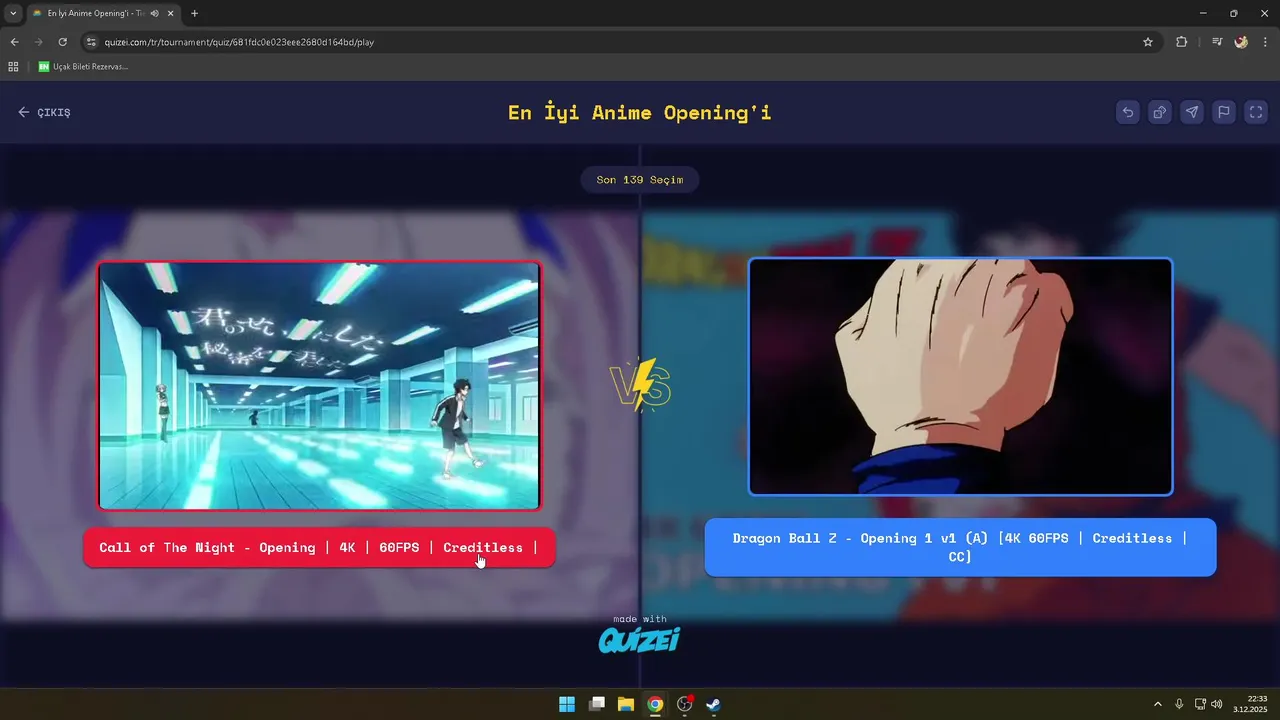Open the Chrome three-dot menu
This screenshot has height=720, width=1280.
1266,42
